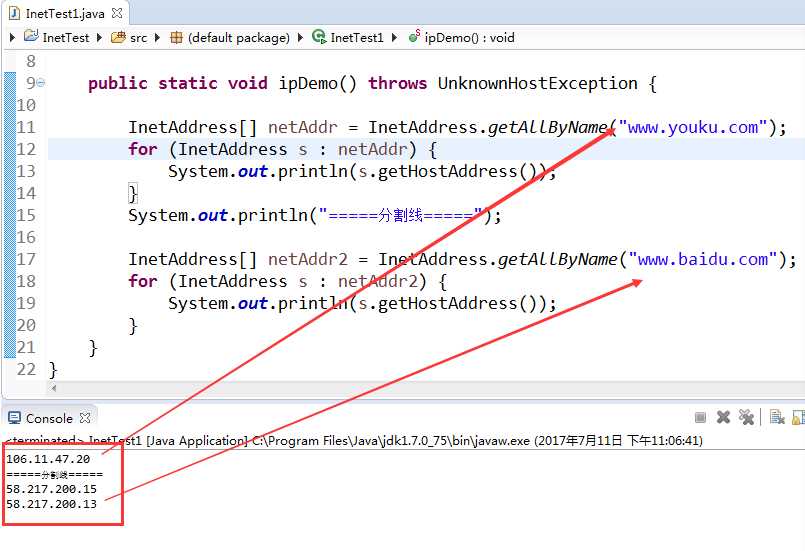Click getAllByName call on line 11
This screenshot has width=805, height=551.
[547, 127]
